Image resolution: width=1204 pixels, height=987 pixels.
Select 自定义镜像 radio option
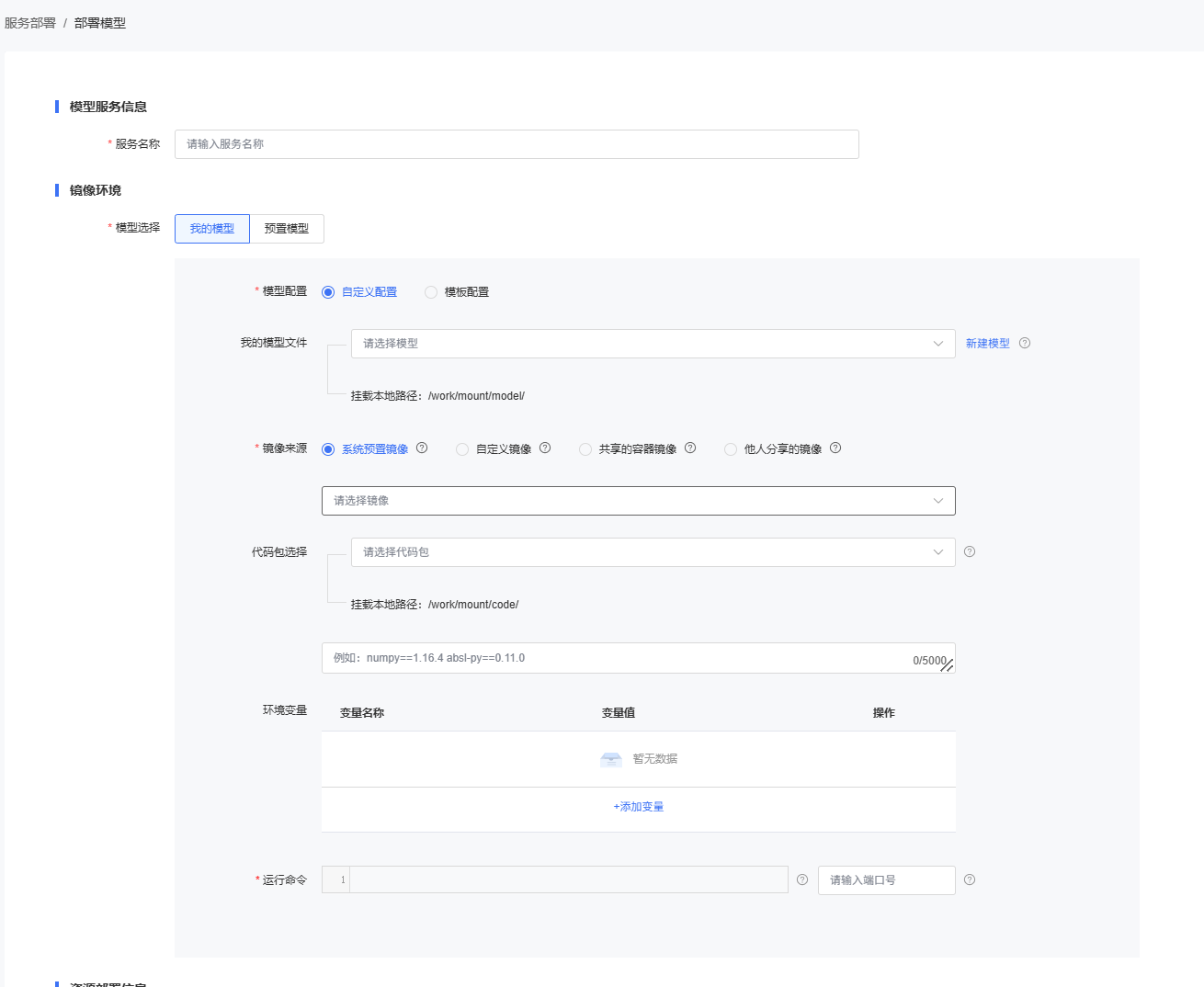point(462,449)
